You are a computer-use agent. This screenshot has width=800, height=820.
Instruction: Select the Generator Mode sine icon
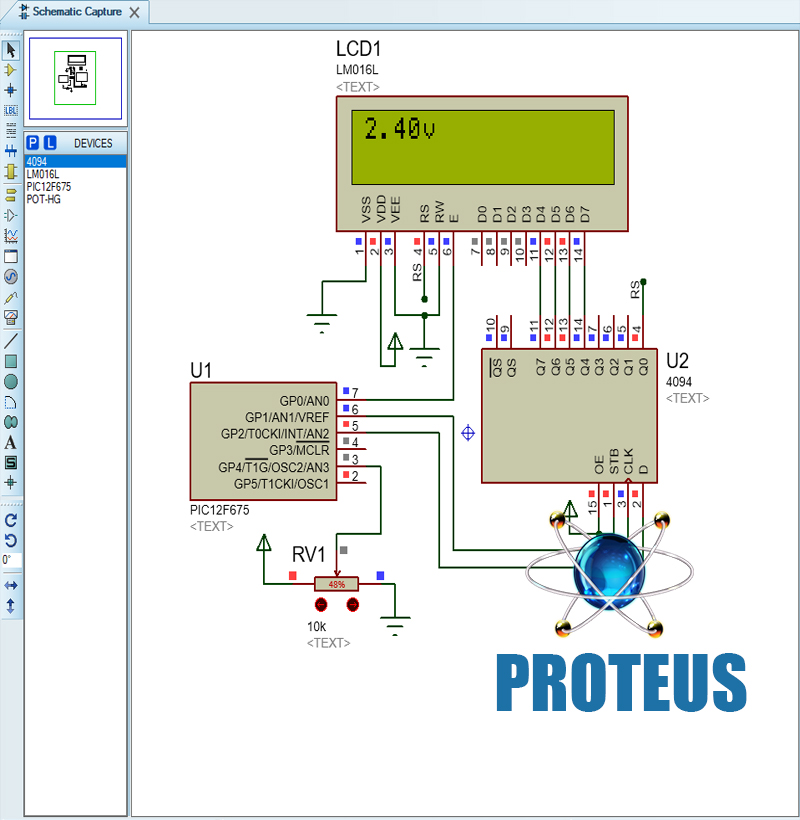(x=11, y=277)
